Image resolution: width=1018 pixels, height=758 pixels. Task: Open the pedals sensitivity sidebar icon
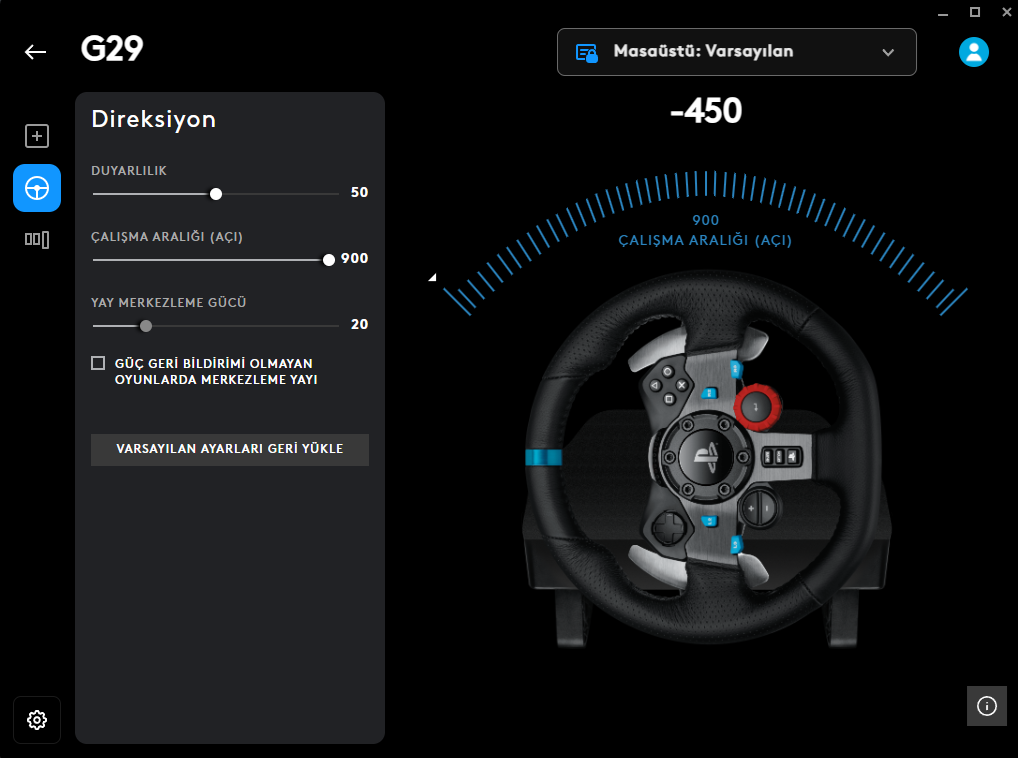[x=37, y=239]
